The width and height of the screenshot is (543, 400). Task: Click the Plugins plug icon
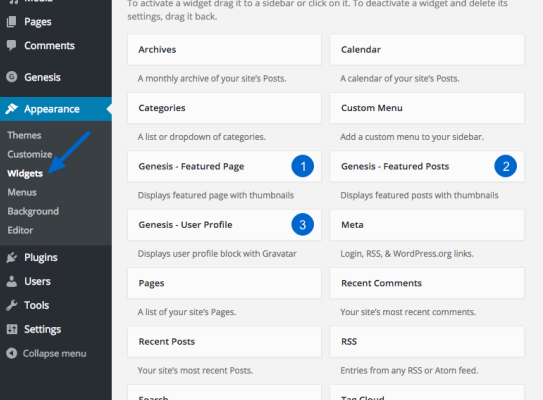click(11, 257)
